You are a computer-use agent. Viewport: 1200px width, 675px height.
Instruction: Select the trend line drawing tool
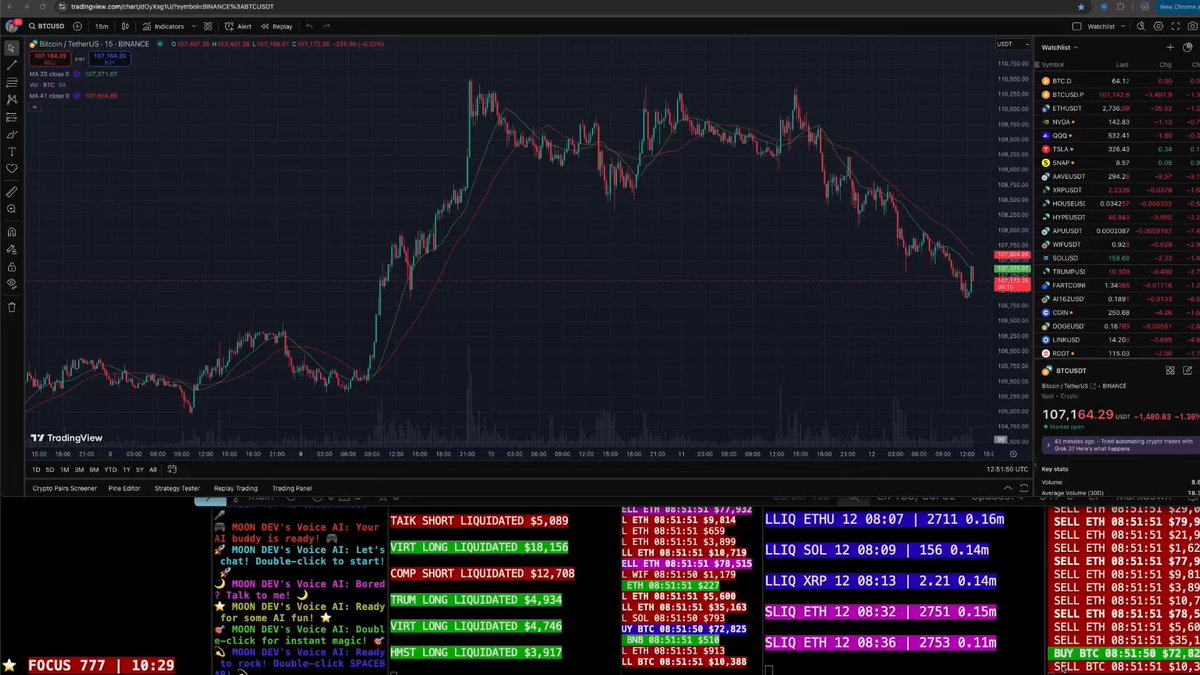pyautogui.click(x=12, y=65)
